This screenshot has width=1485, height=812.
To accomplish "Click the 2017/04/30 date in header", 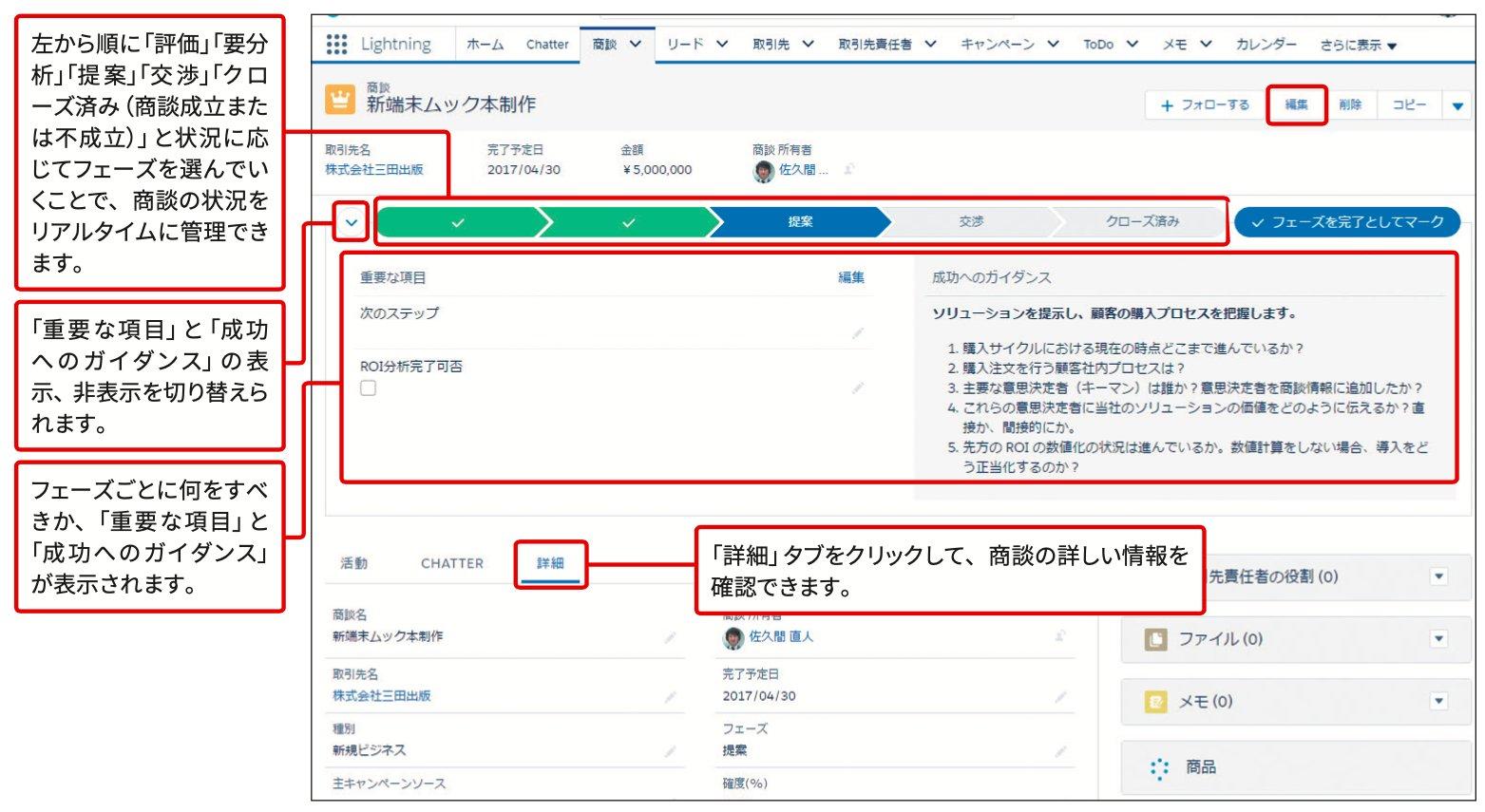I will (x=524, y=170).
